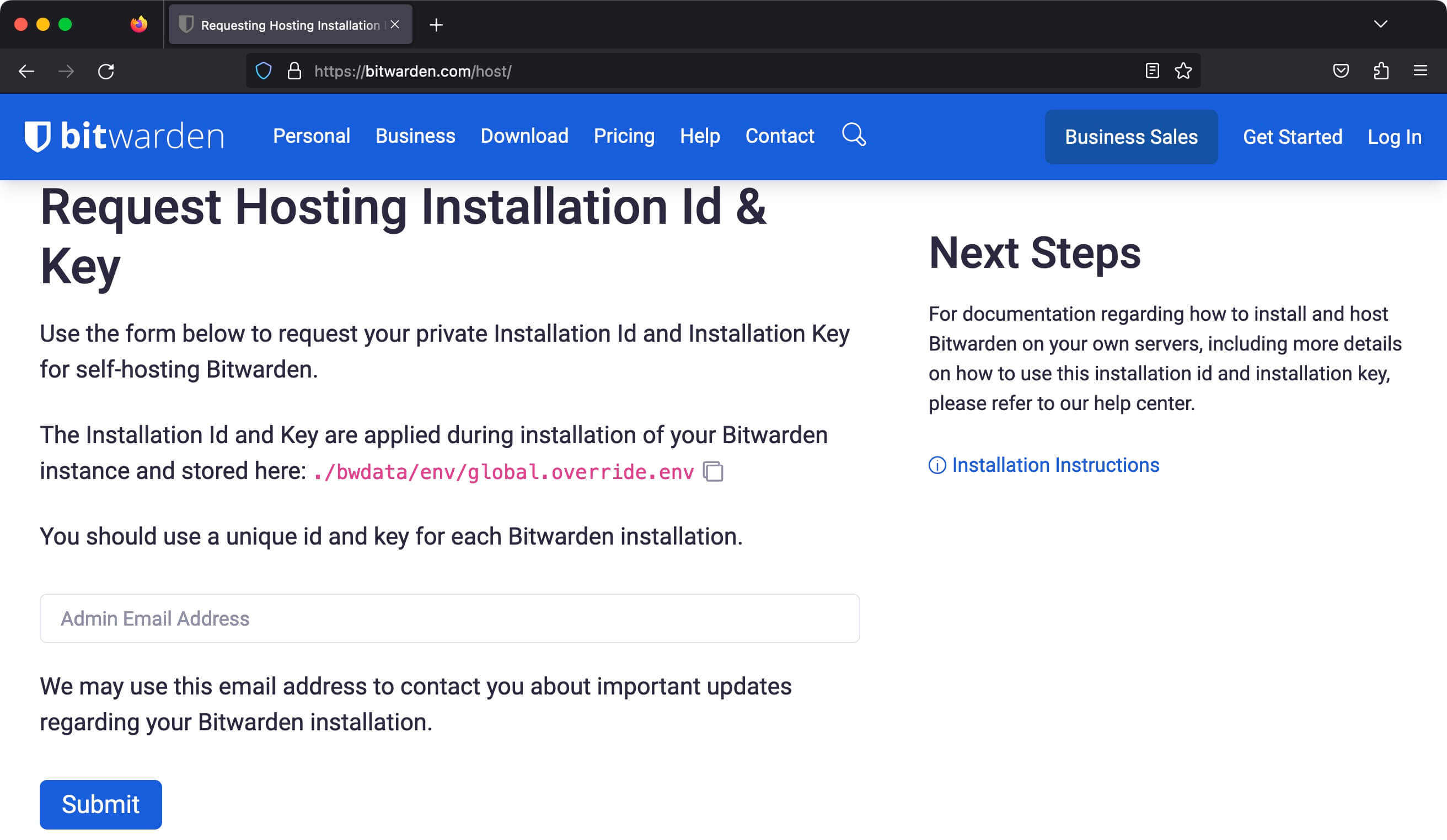Open site search magnifier icon
The width and height of the screenshot is (1447, 840).
pos(854,136)
